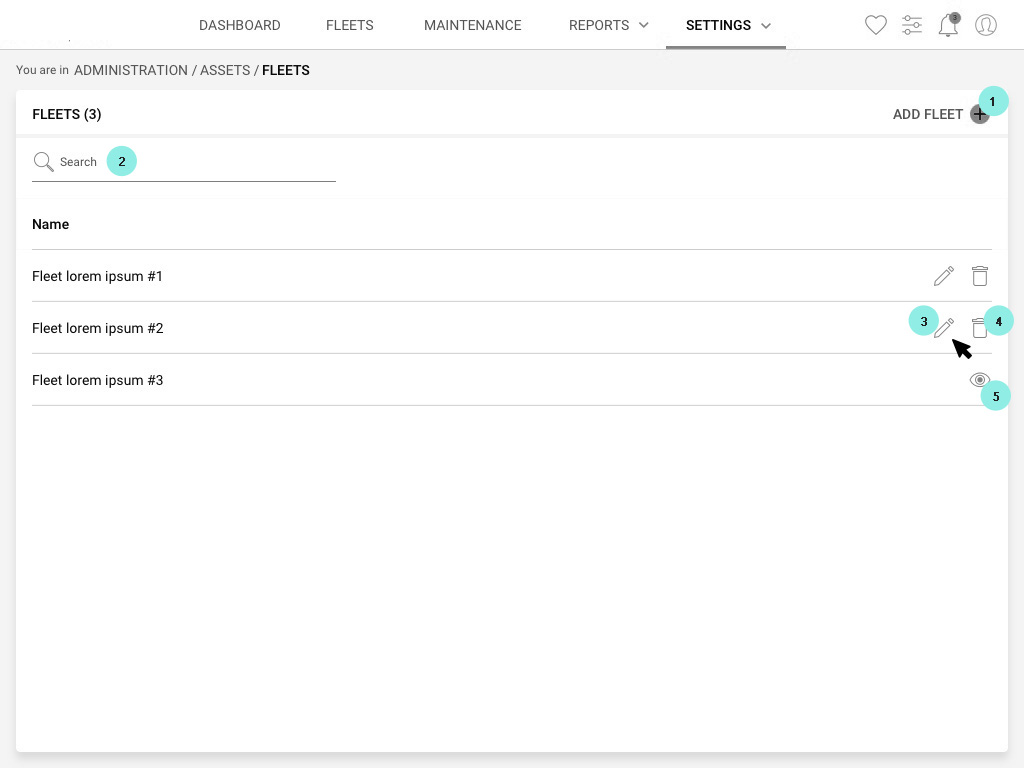Switch to the Fleets navigation tab
Screen dimensions: 1024x768
pyautogui.click(x=349, y=25)
